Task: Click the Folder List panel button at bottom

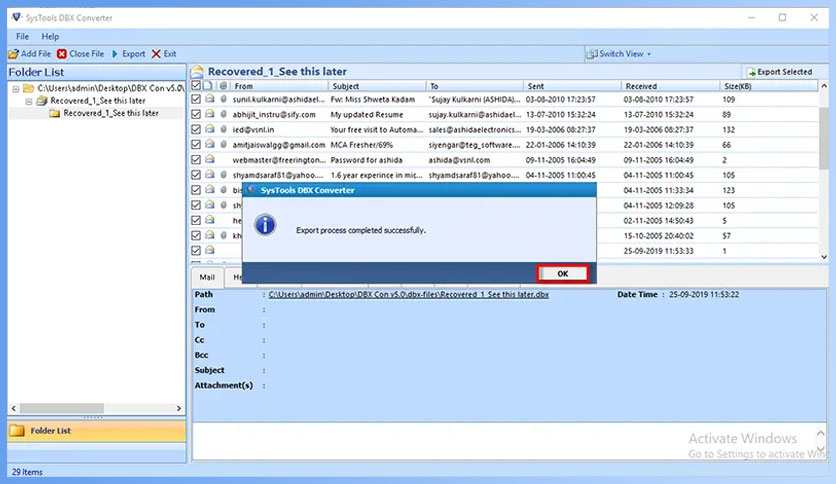Action: tap(97, 431)
